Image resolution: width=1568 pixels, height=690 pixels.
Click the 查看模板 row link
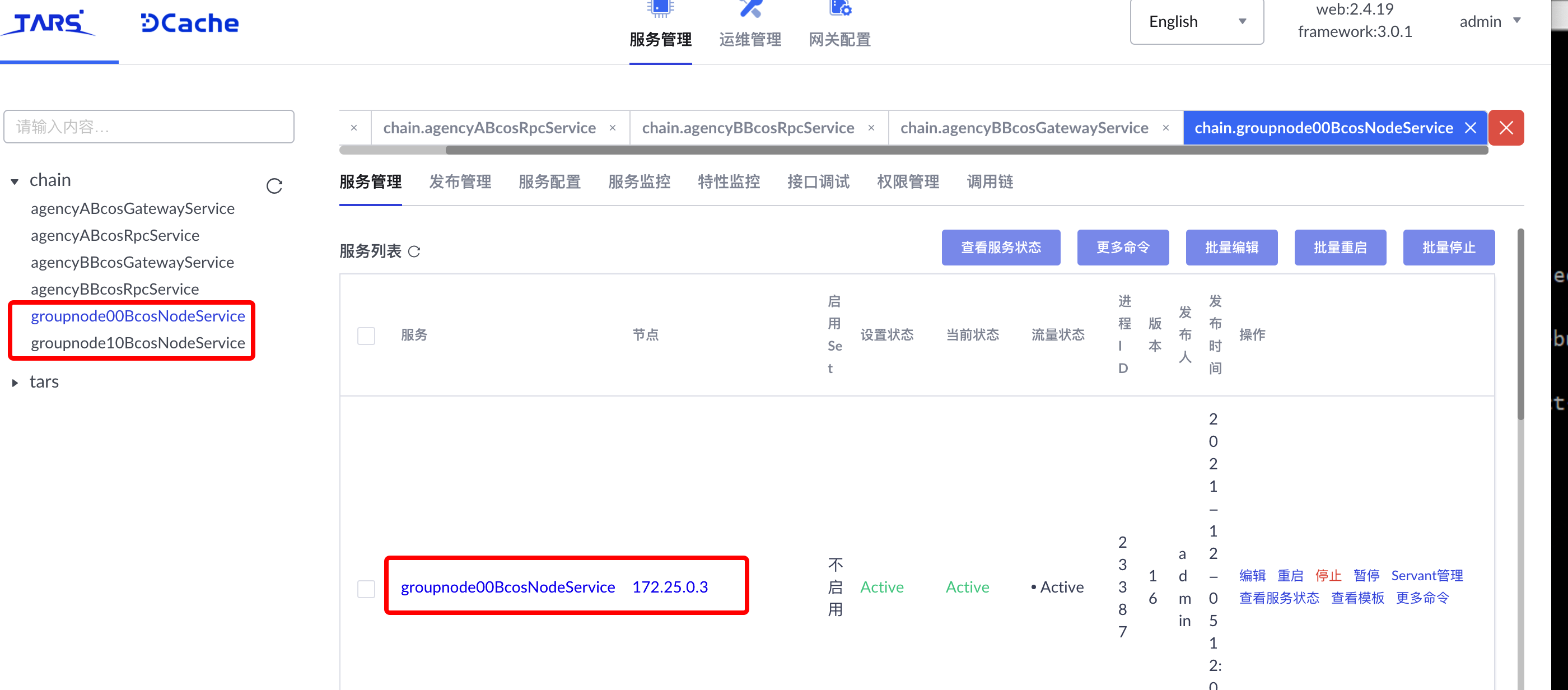click(1358, 598)
